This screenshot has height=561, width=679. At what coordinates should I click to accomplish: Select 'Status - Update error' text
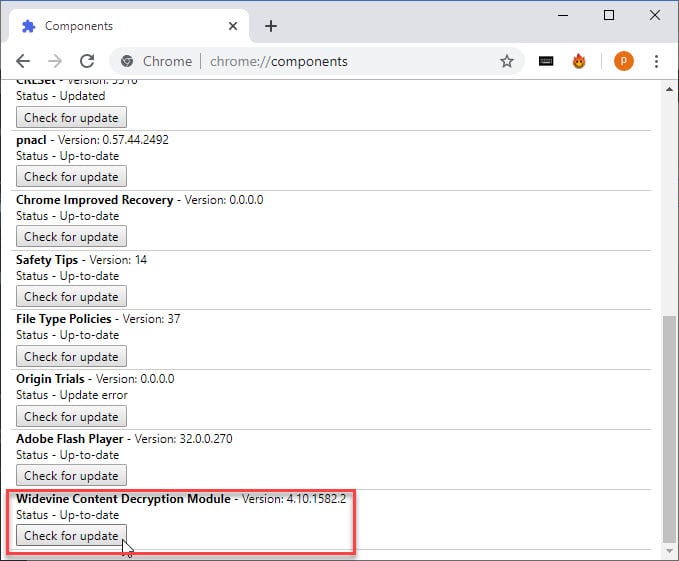tap(72, 395)
